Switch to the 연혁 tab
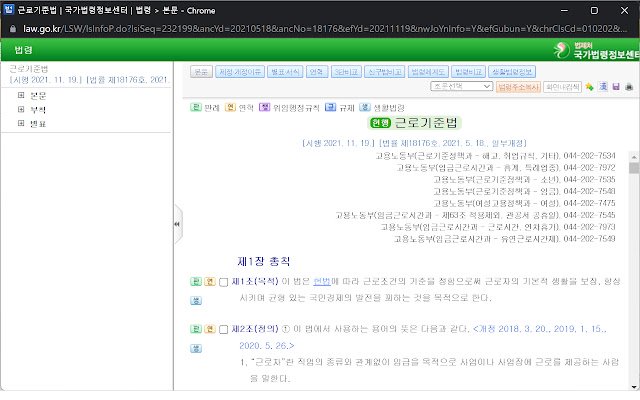 317,72
